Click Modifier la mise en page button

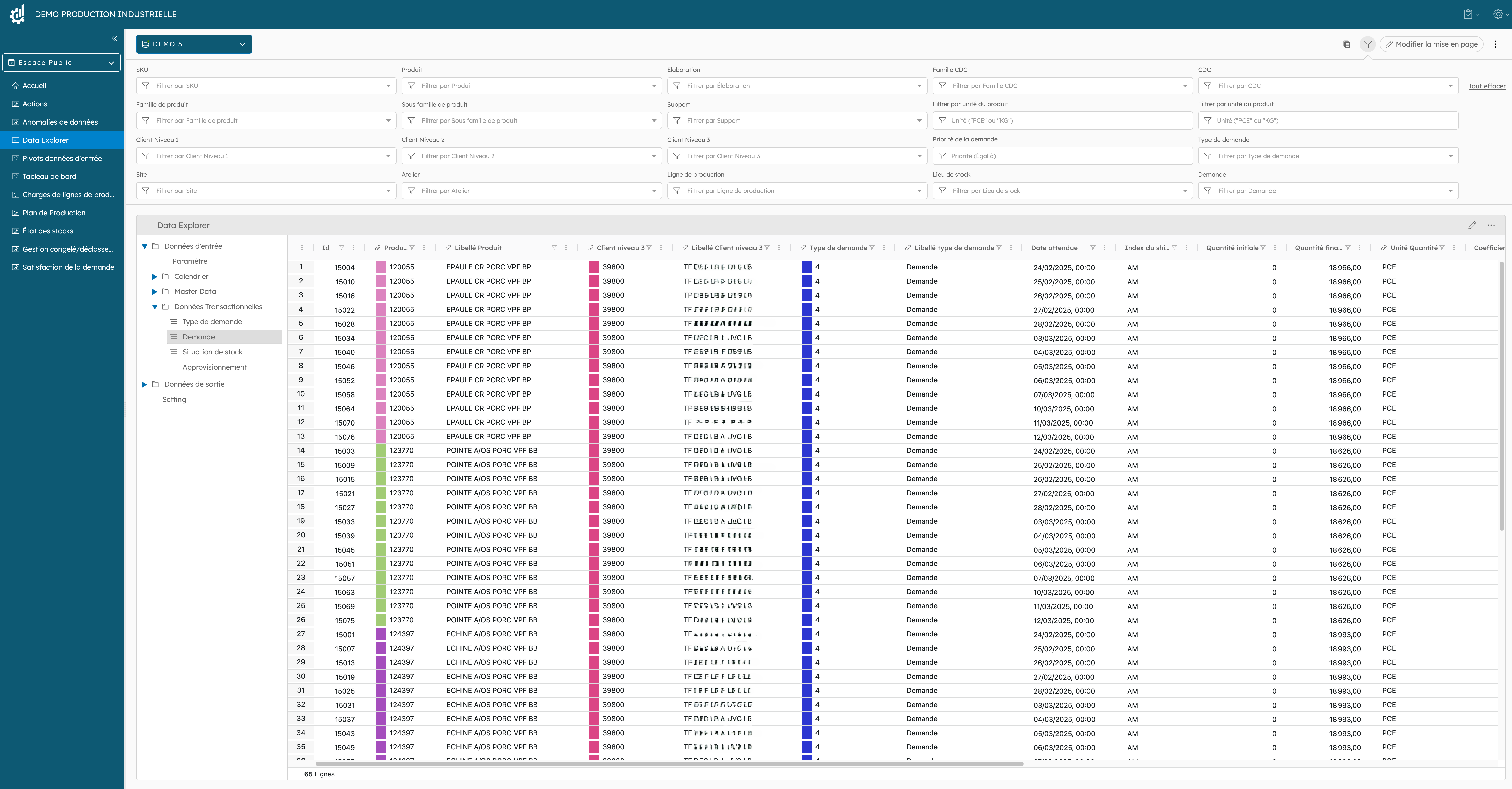pyautogui.click(x=1431, y=44)
